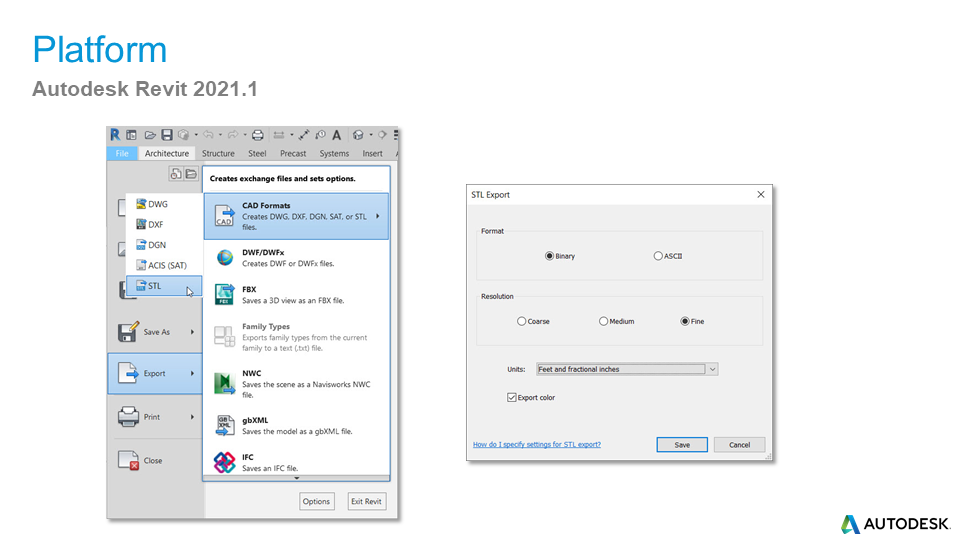The height and width of the screenshot is (540, 960).
Task: Open the Undo history dropdown arrow
Action: click(220, 135)
